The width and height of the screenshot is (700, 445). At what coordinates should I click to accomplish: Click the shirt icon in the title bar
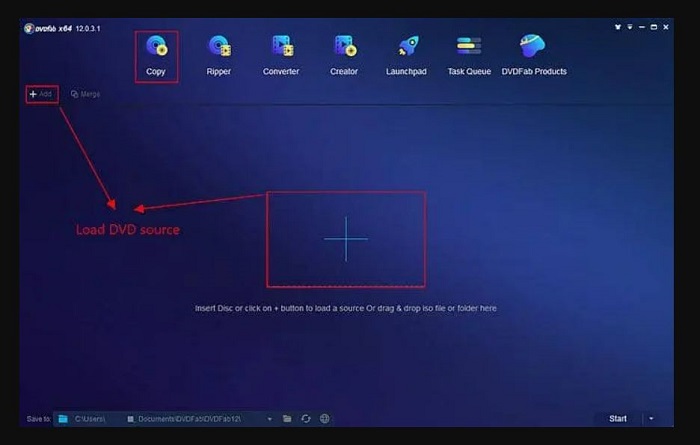pyautogui.click(x=618, y=27)
